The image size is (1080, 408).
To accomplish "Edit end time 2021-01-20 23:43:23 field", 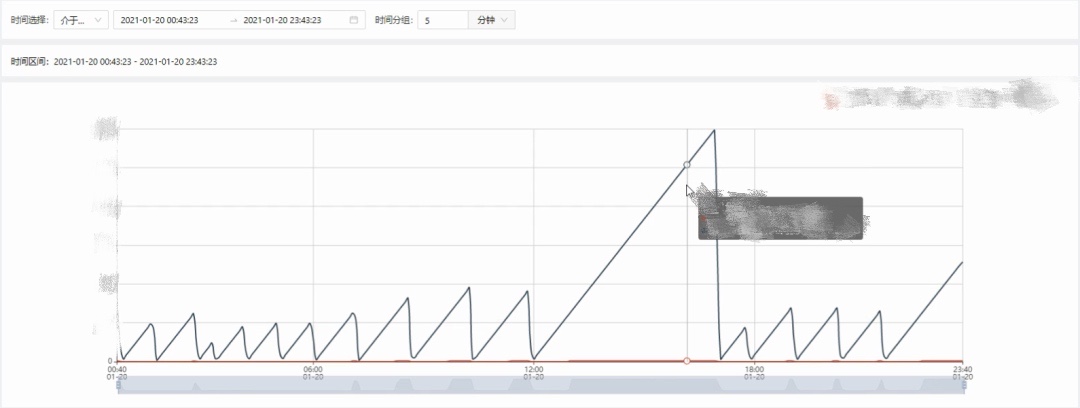I will [290, 20].
